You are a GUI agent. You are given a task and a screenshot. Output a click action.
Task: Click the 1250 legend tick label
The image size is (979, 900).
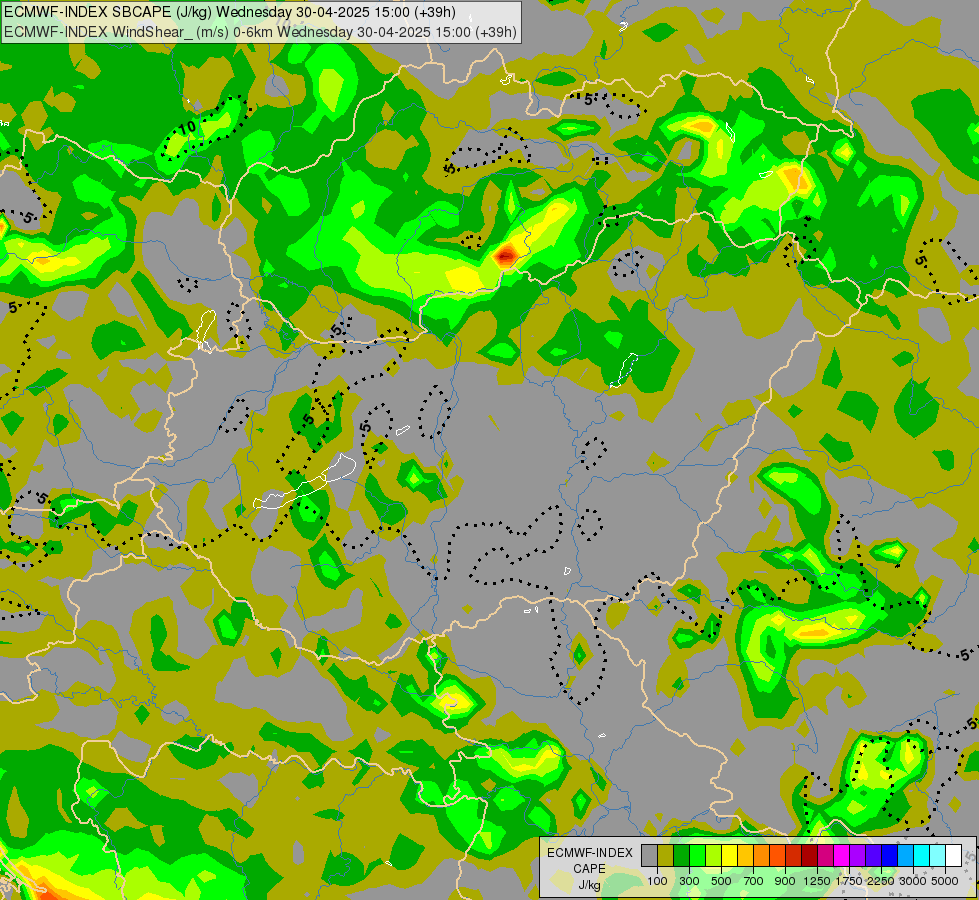(817, 881)
